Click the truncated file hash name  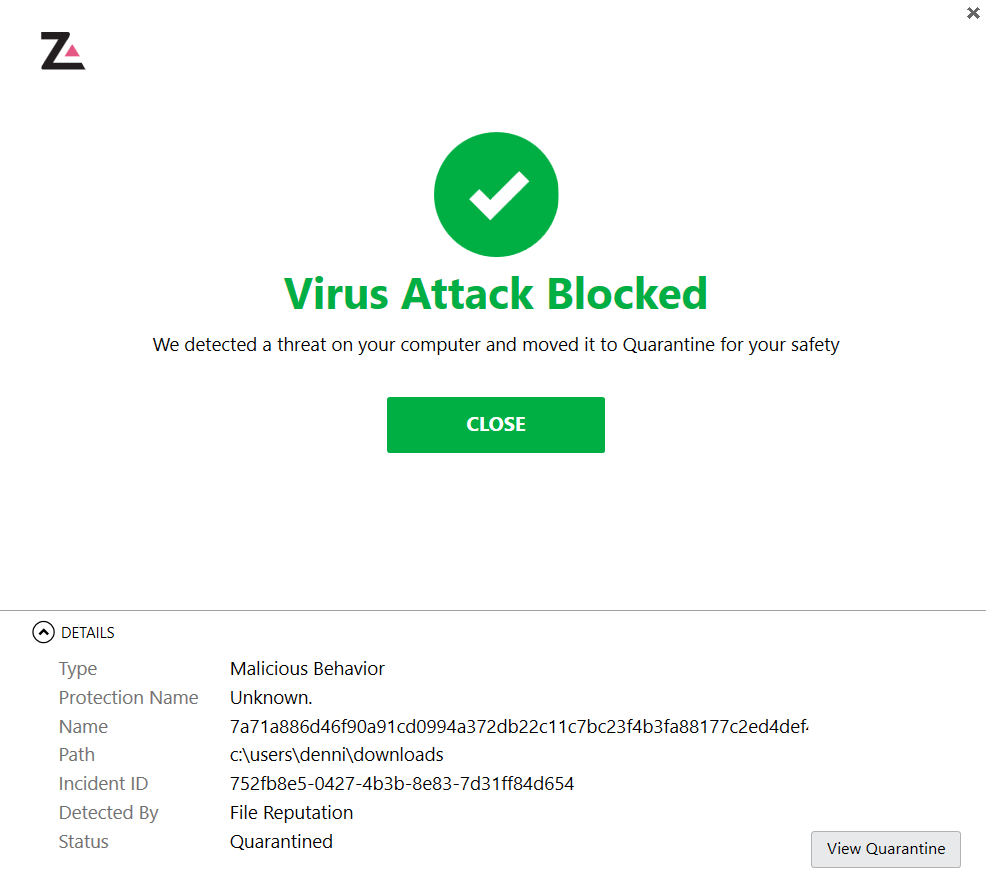(x=518, y=727)
